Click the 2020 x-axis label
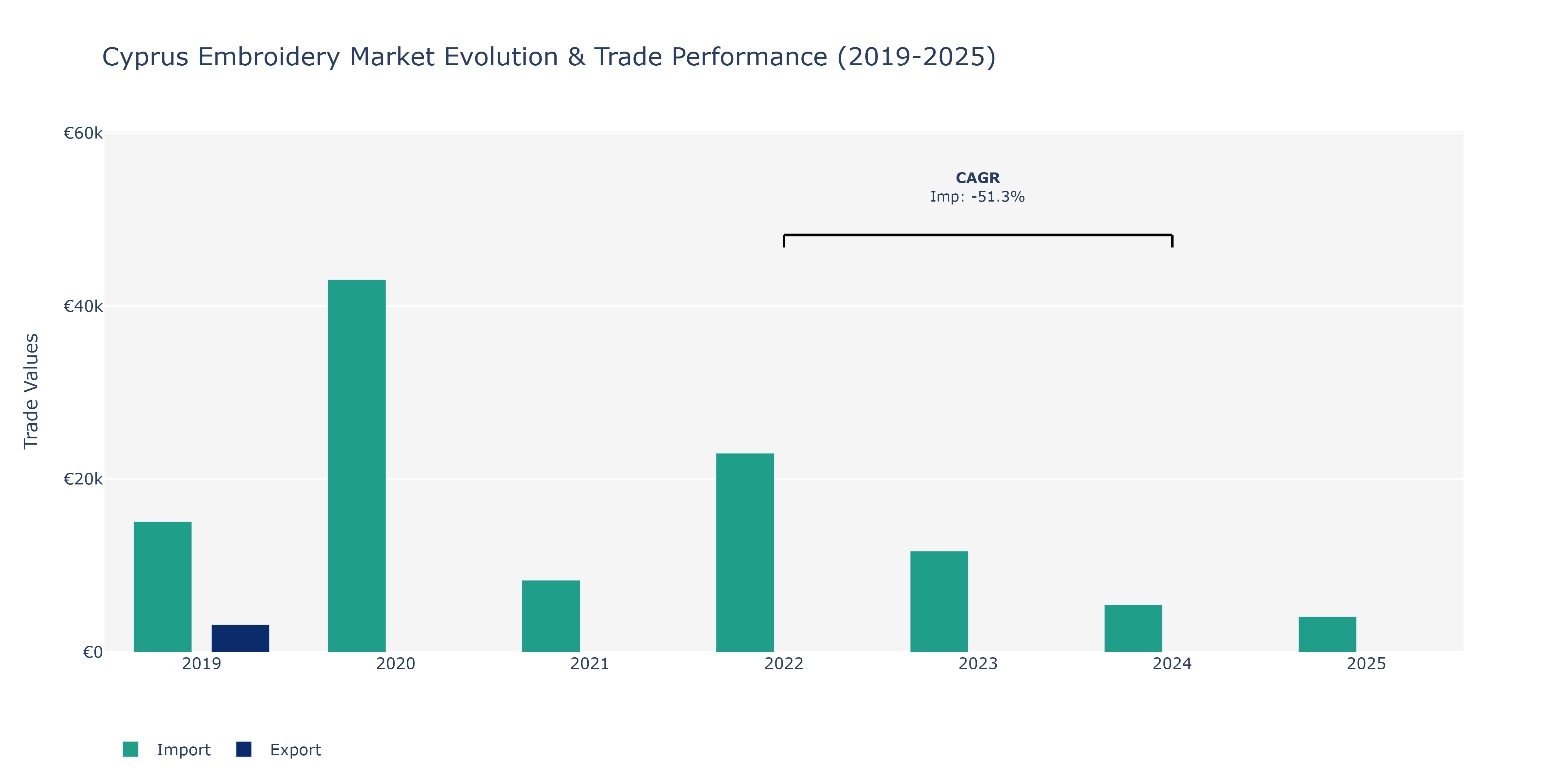Viewport: 1568px width, 784px height. click(396, 663)
